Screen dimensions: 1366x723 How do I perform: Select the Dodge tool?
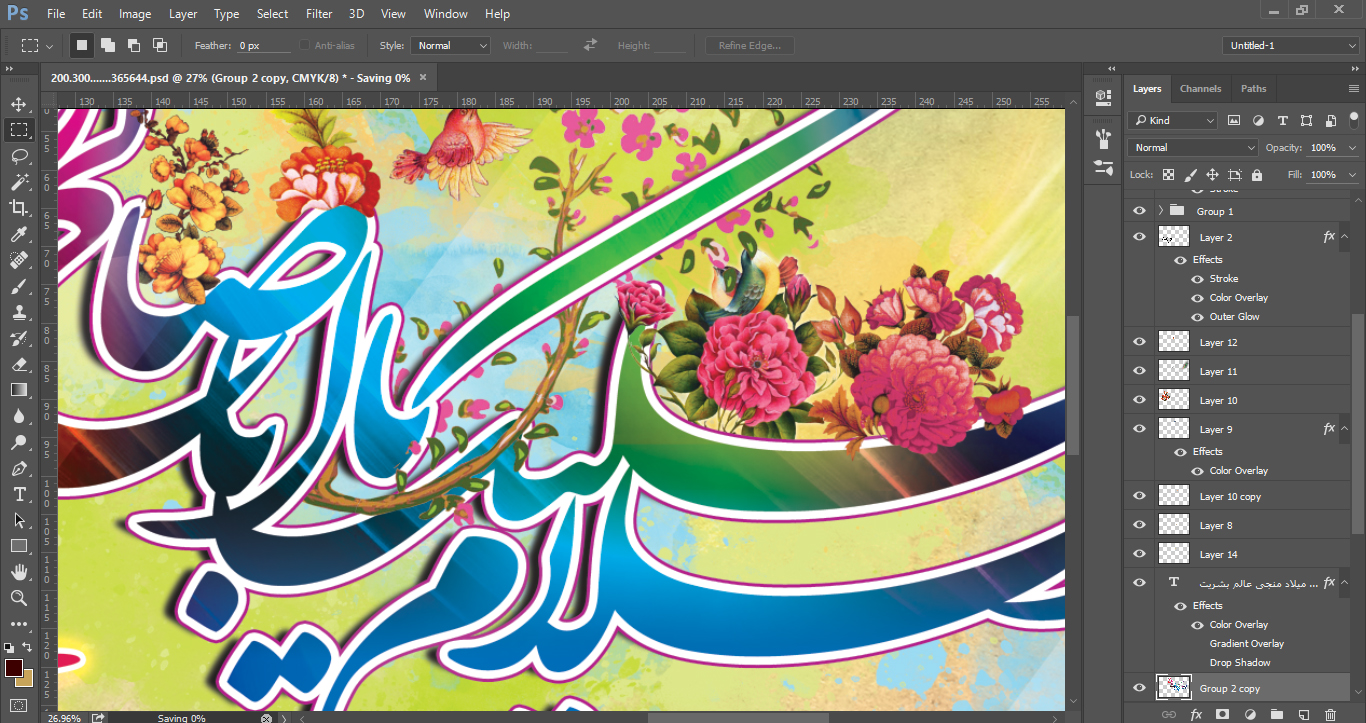coord(19,442)
